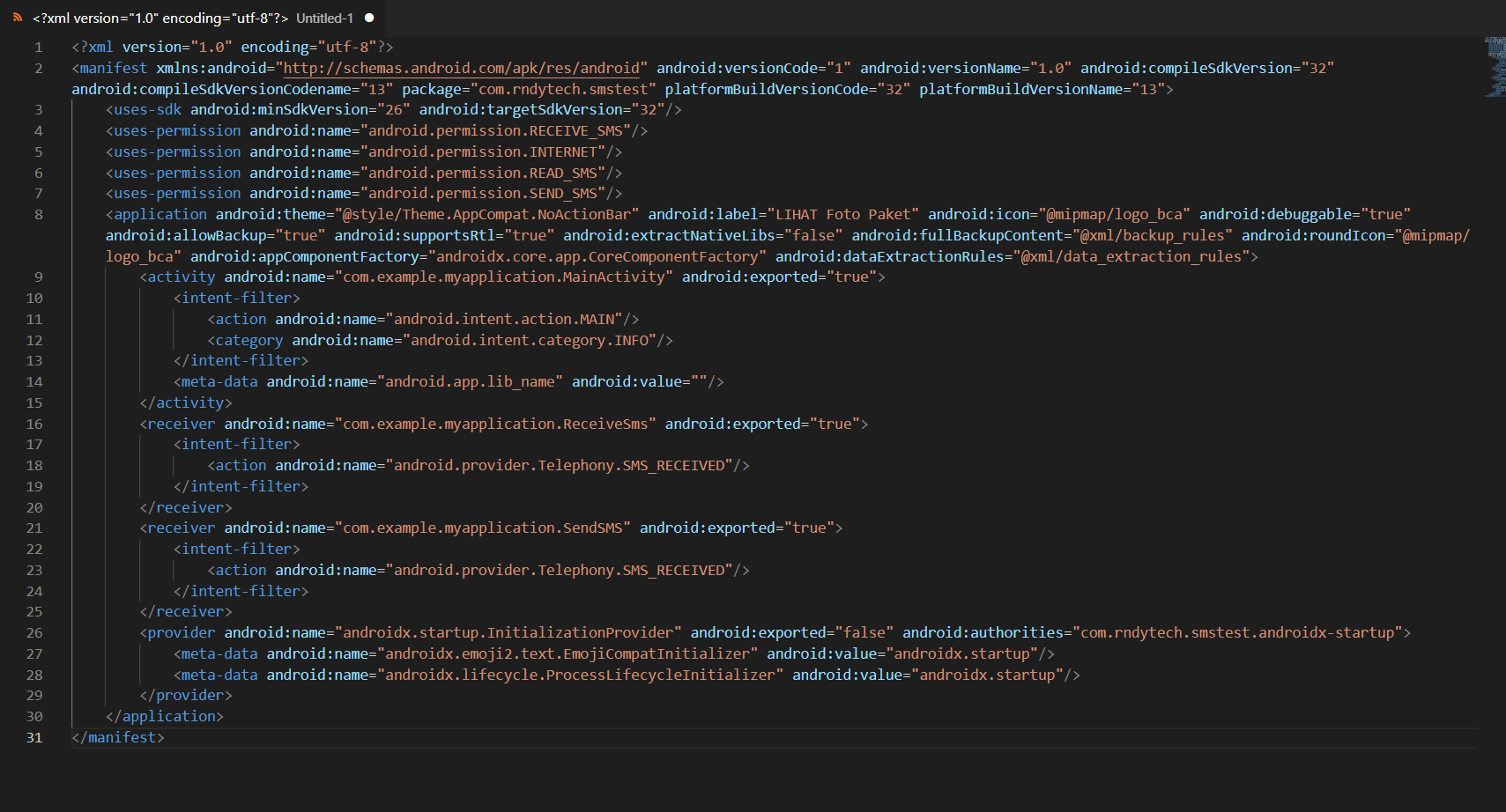Click the "LIHAT Foto Paket" label value

(843, 214)
